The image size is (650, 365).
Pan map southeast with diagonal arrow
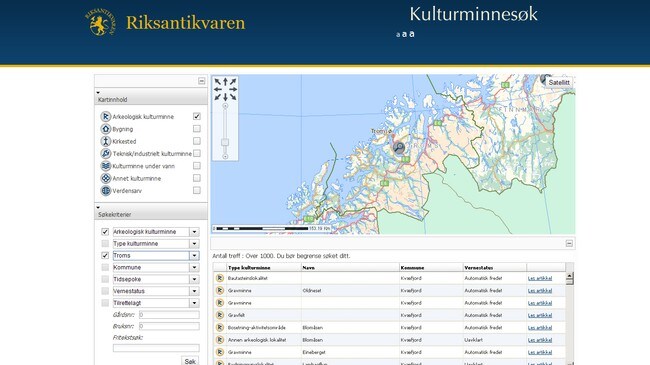(x=233, y=97)
